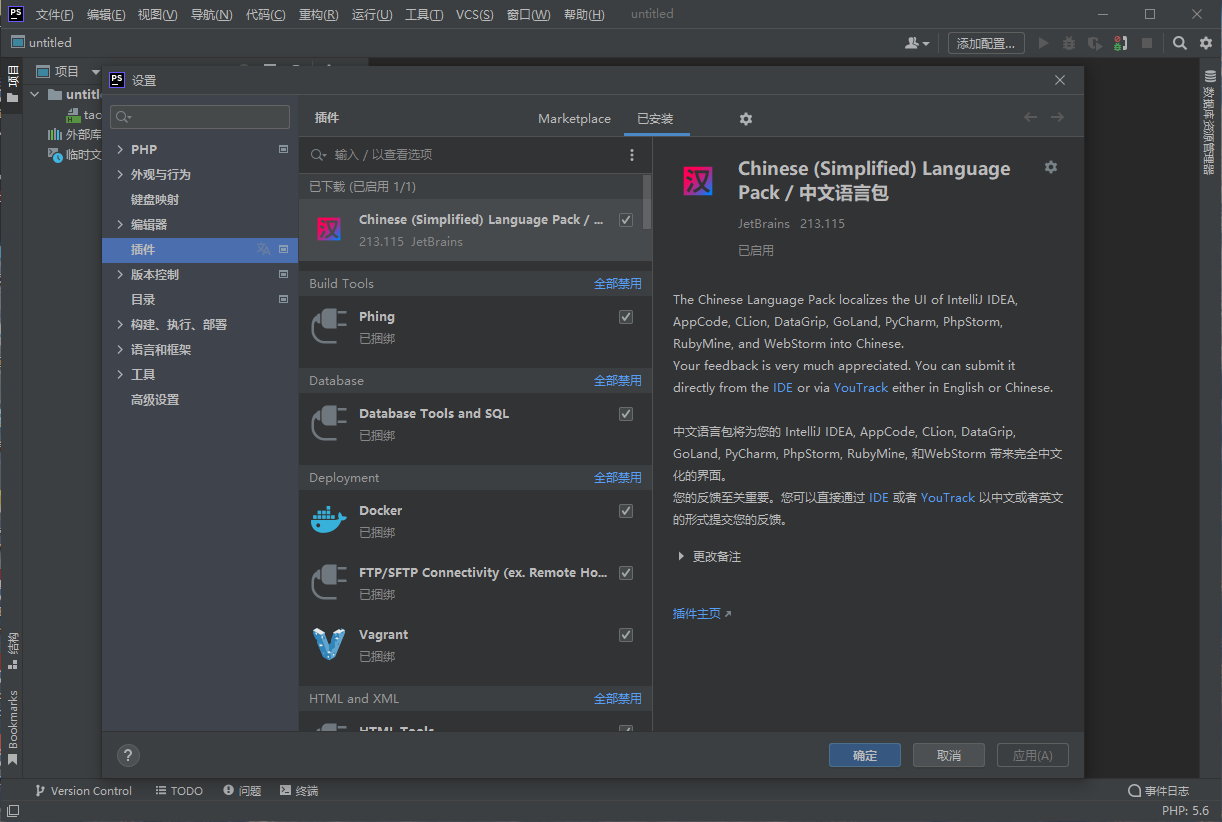Viewport: 1222px width, 822px height.
Task: Open the Search Everywhere magnifier in main toolbar
Action: point(1179,43)
